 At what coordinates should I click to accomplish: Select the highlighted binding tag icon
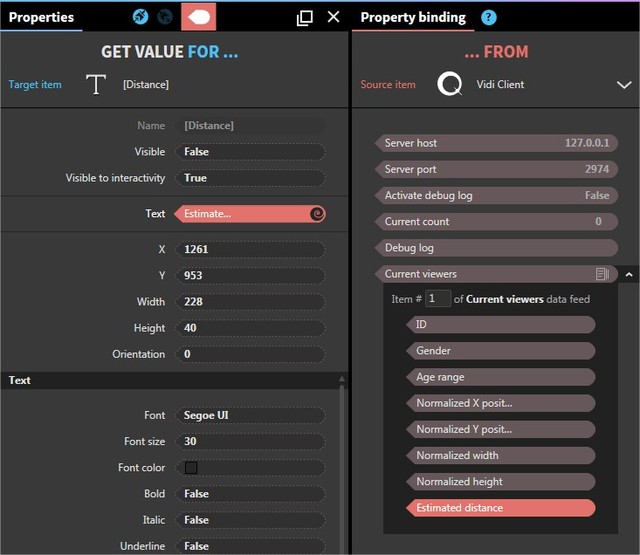198,17
